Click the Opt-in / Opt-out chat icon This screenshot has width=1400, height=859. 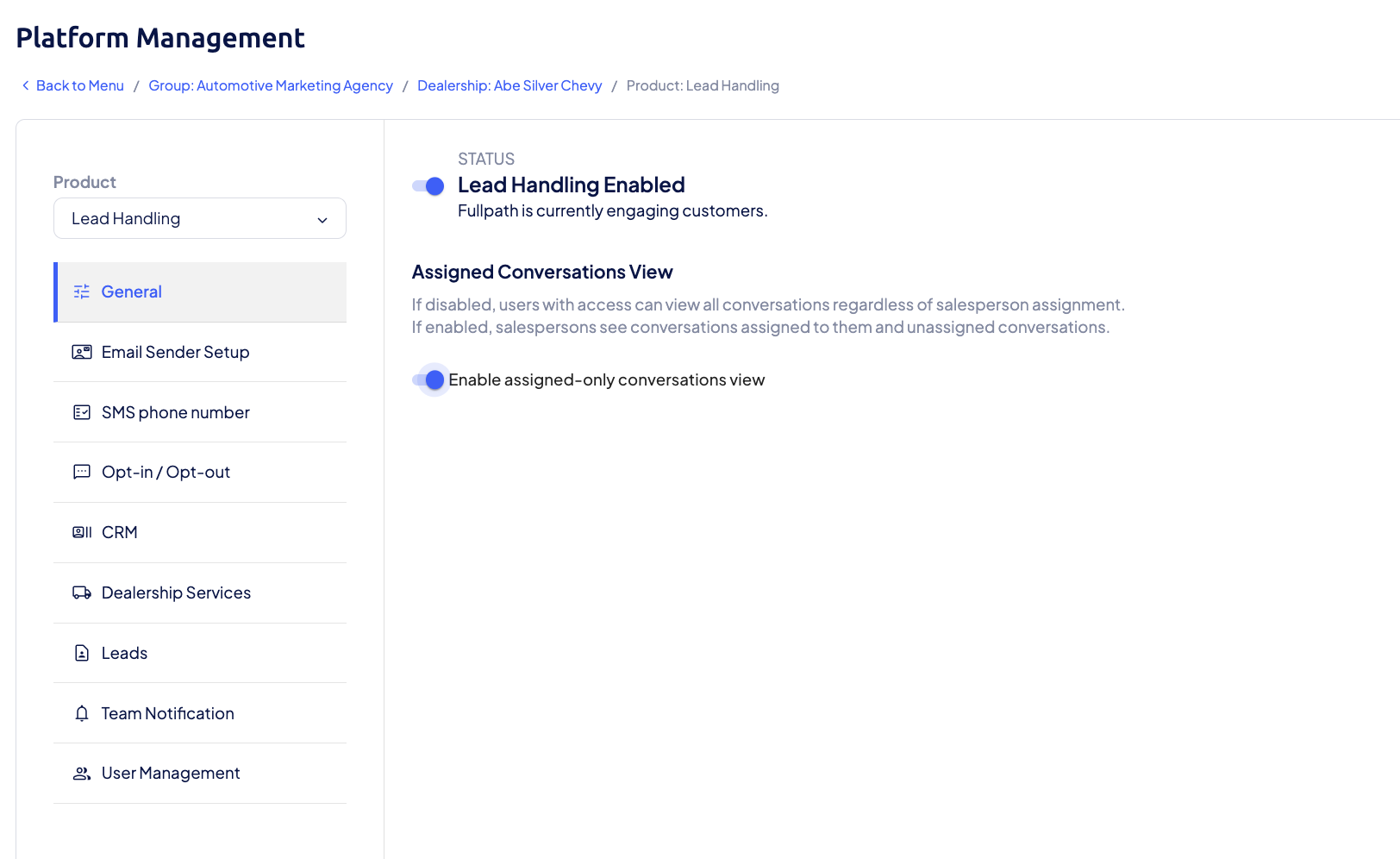point(82,472)
